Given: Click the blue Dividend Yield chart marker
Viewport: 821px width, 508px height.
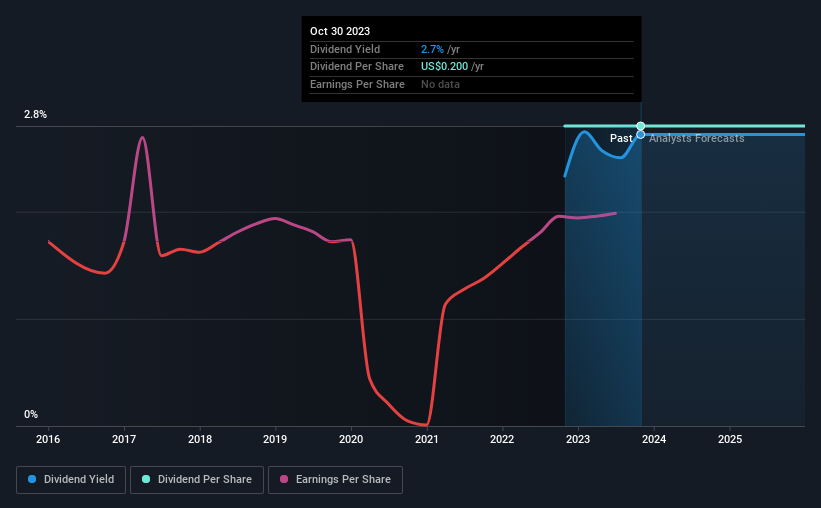Looking at the screenshot, I should 640,135.
